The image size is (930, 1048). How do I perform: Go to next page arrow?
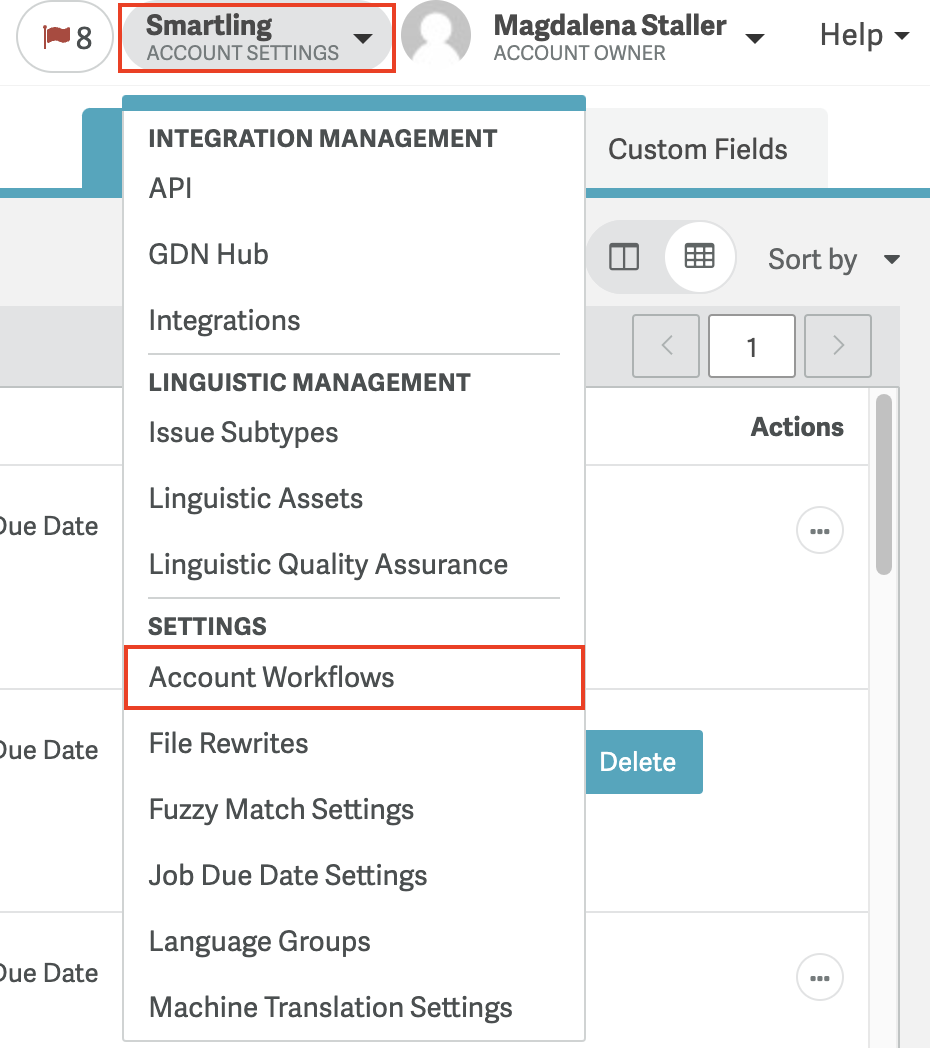pyautogui.click(x=838, y=346)
